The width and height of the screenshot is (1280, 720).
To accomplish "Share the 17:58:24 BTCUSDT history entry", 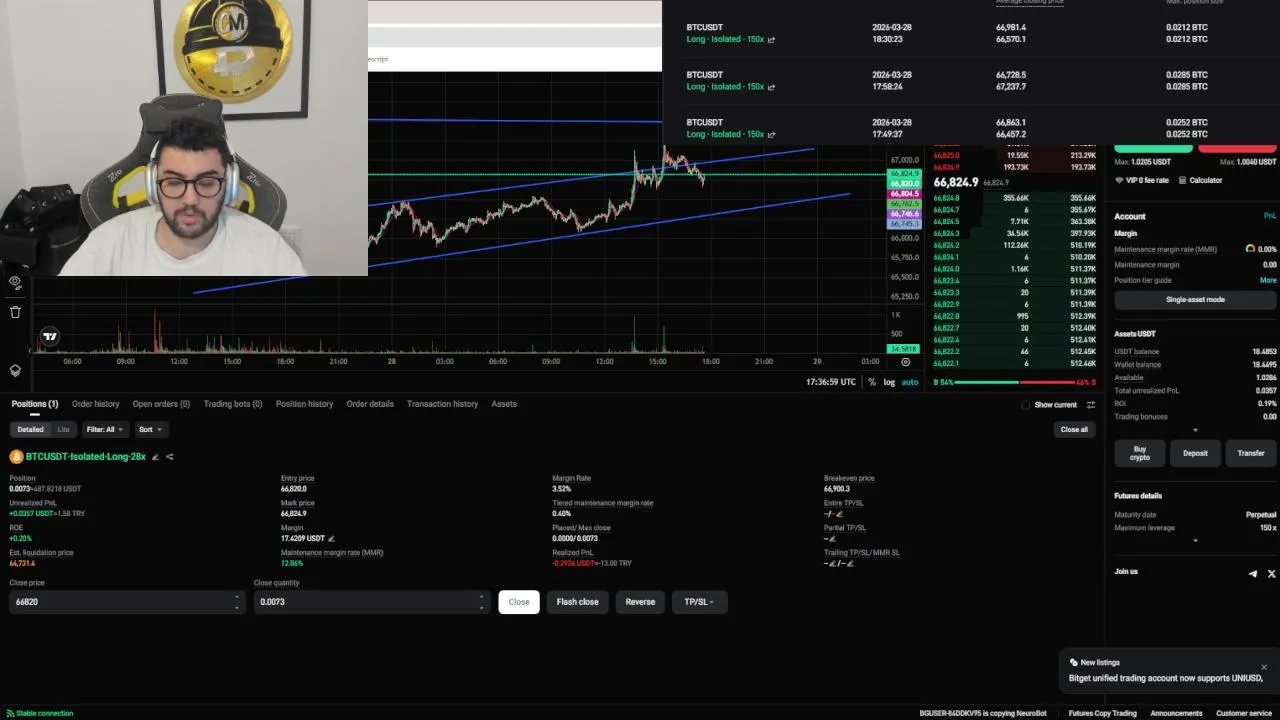I will [771, 87].
